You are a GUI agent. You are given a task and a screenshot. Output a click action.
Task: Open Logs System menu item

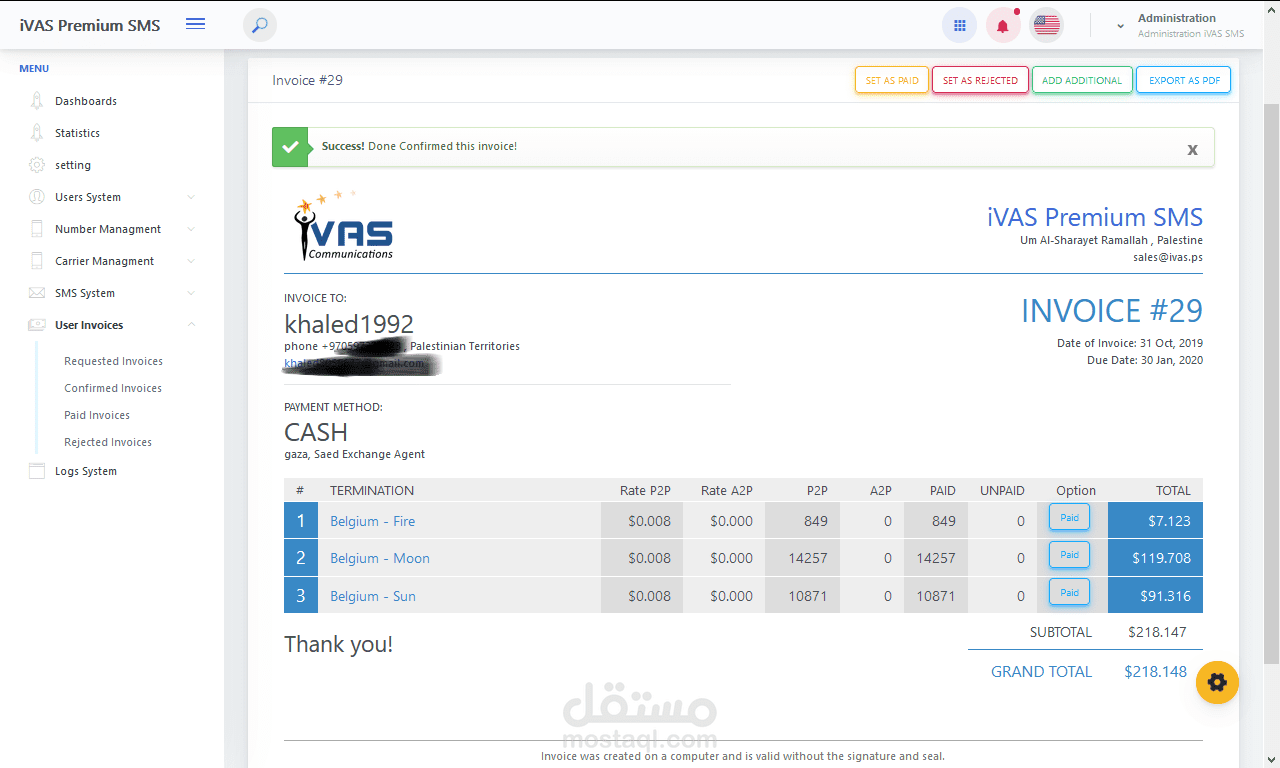tap(86, 471)
